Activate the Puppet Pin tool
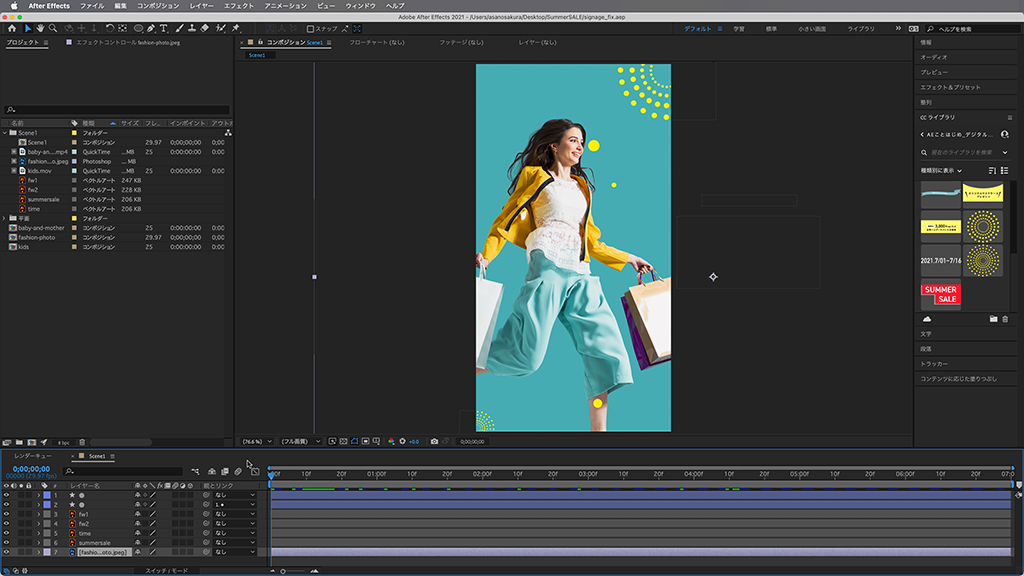Viewport: 1024px width, 576px height. 235,29
